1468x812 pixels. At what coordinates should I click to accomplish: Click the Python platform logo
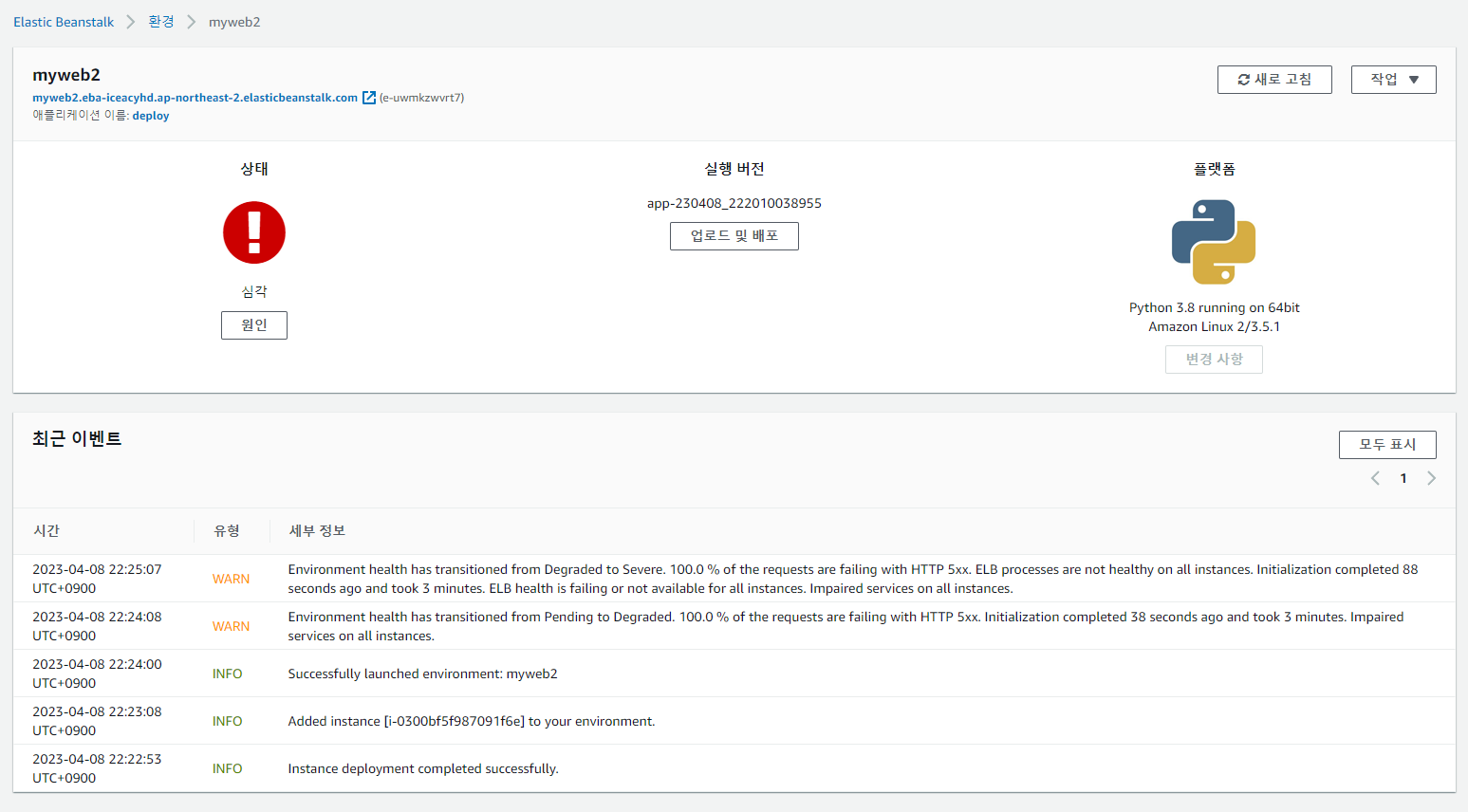pyautogui.click(x=1214, y=242)
